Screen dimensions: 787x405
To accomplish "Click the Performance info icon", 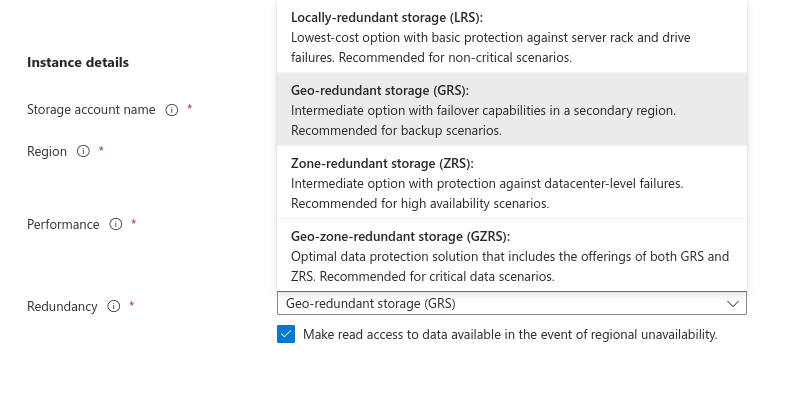I will click(115, 225).
